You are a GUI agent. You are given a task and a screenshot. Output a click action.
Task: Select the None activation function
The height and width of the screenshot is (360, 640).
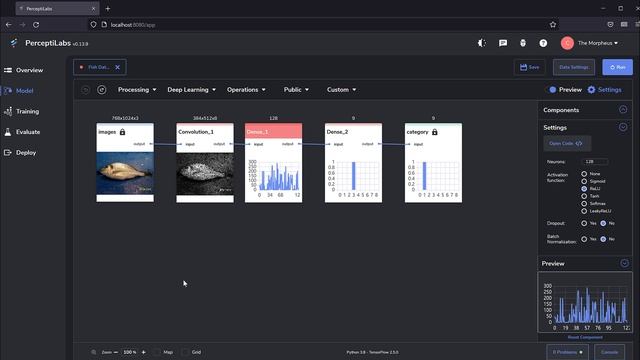pyautogui.click(x=584, y=174)
